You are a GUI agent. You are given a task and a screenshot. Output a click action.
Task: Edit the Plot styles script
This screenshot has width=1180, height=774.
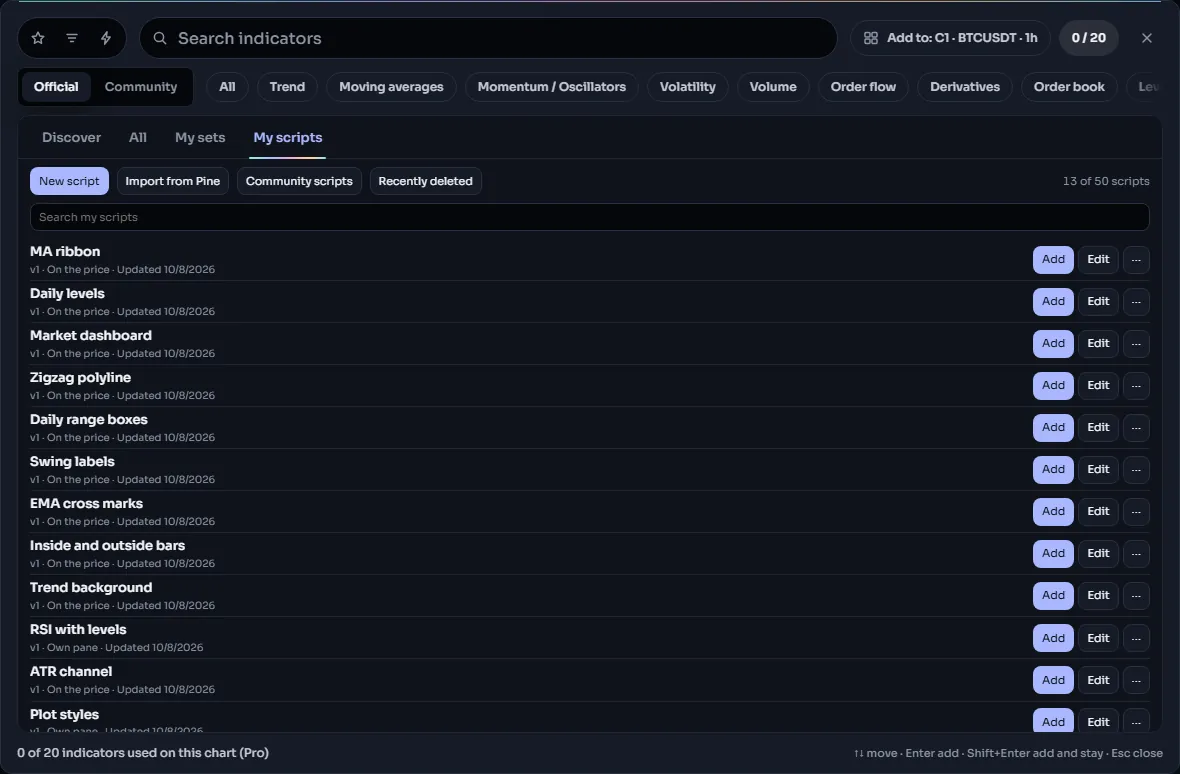click(1098, 722)
